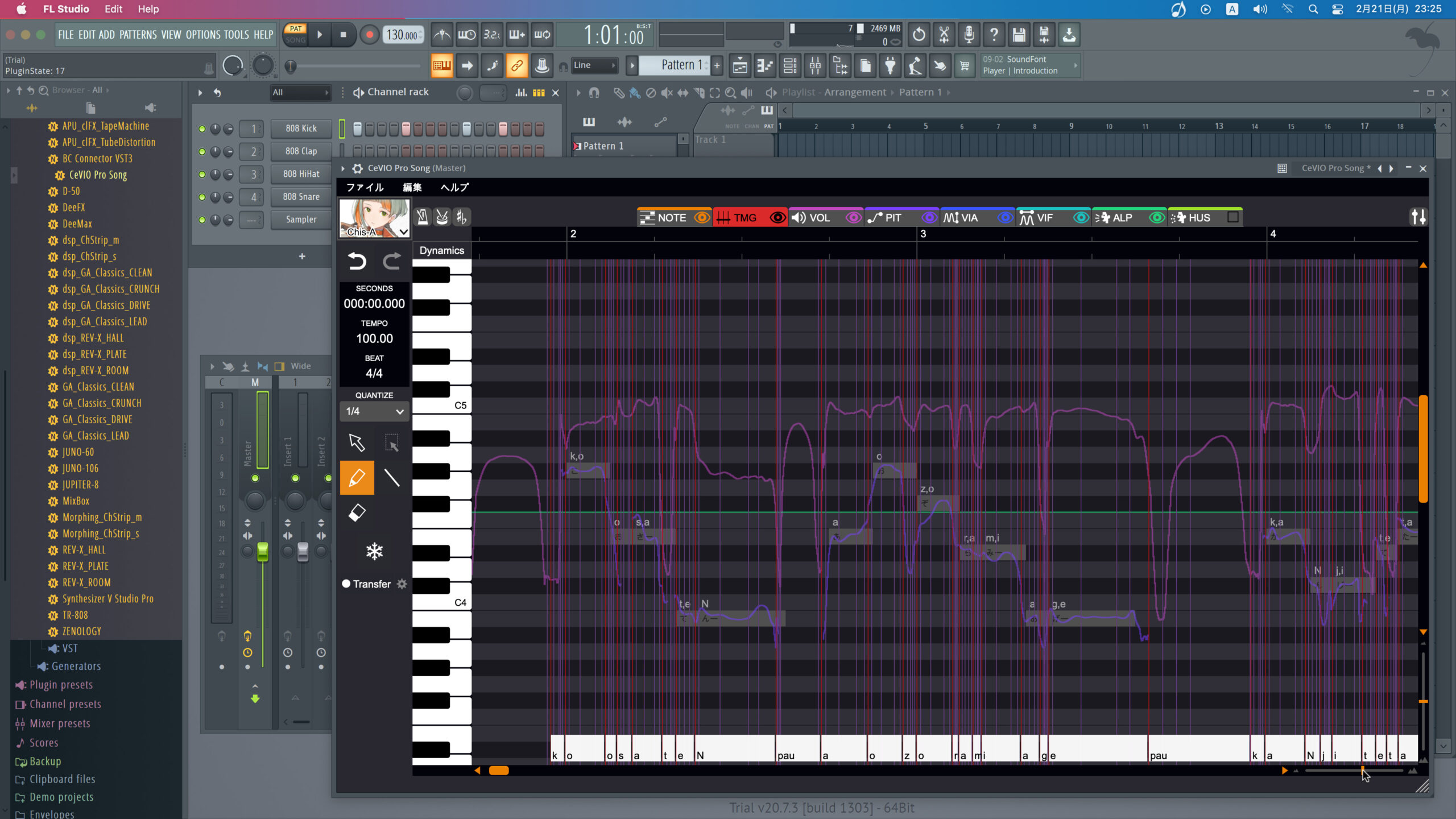The height and width of the screenshot is (819, 1456).
Task: Click the snowflake freeze icon
Action: click(374, 551)
